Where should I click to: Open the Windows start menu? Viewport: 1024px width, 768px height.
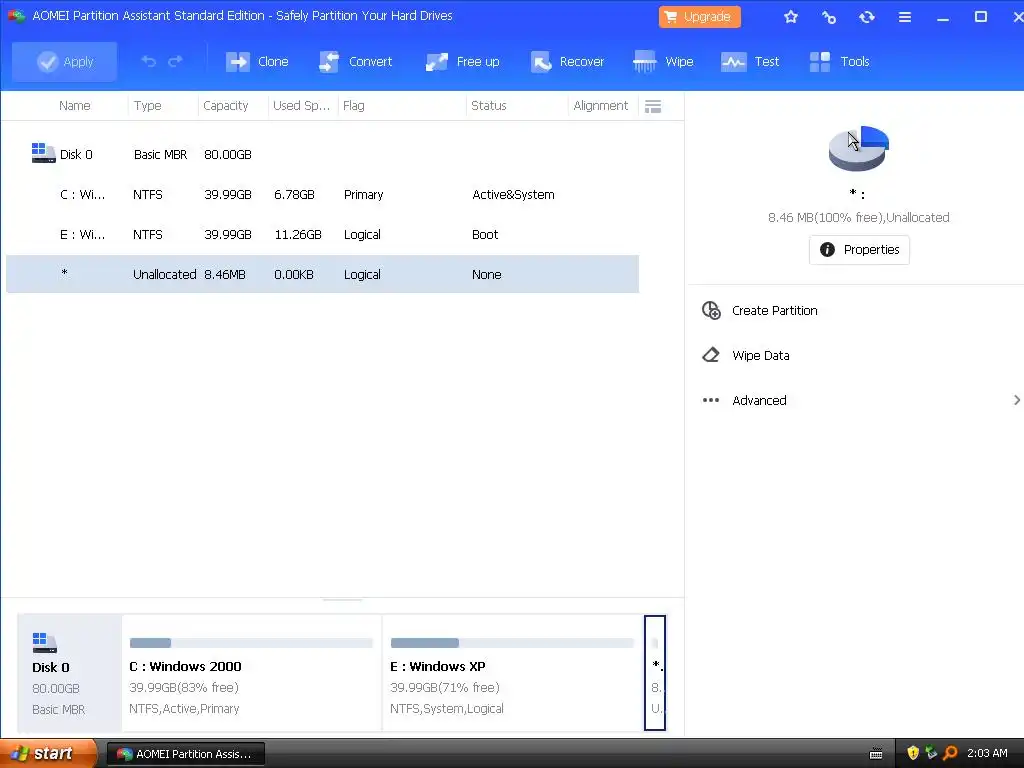click(49, 754)
